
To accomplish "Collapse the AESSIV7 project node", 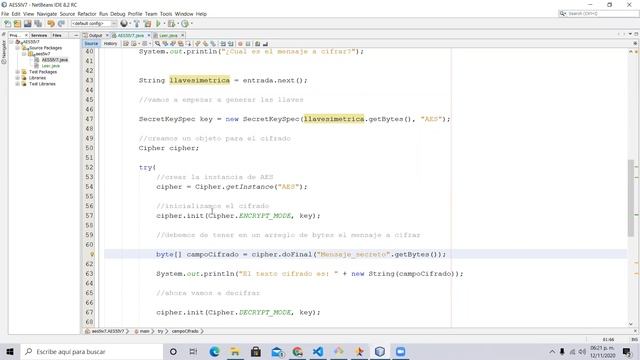I will click(11, 42).
